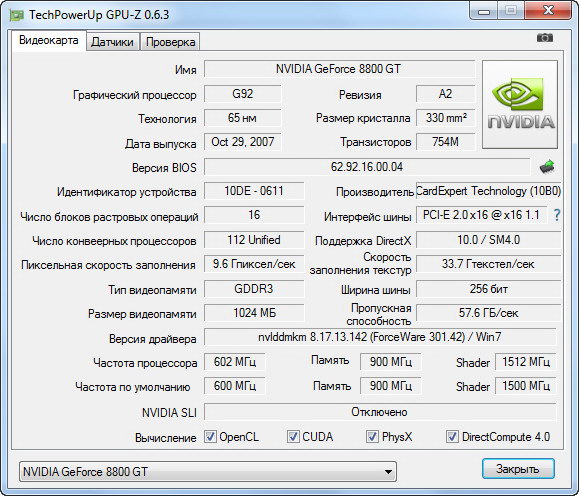This screenshot has width=579, height=496.
Task: Toggle the DirectCompute 4.0 checkbox
Action: [452, 437]
